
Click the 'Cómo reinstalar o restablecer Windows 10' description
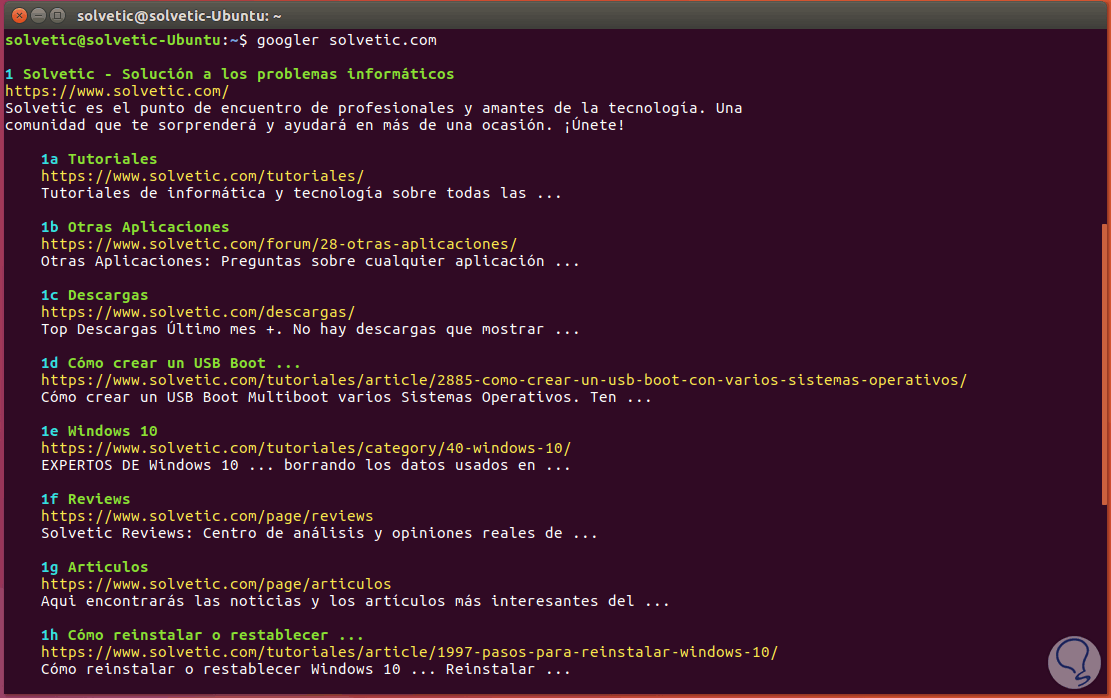tap(306, 669)
